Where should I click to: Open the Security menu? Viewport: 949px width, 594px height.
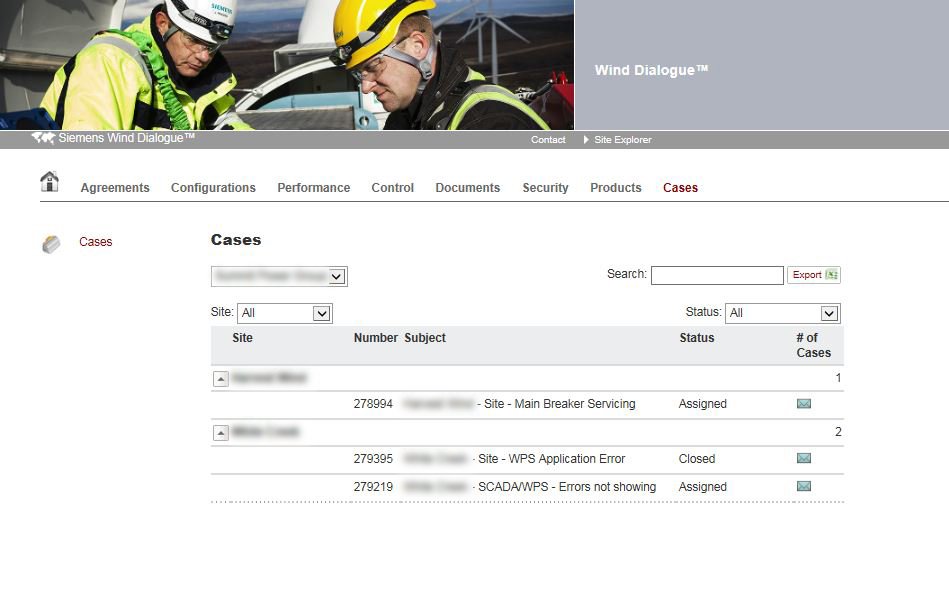pos(545,188)
